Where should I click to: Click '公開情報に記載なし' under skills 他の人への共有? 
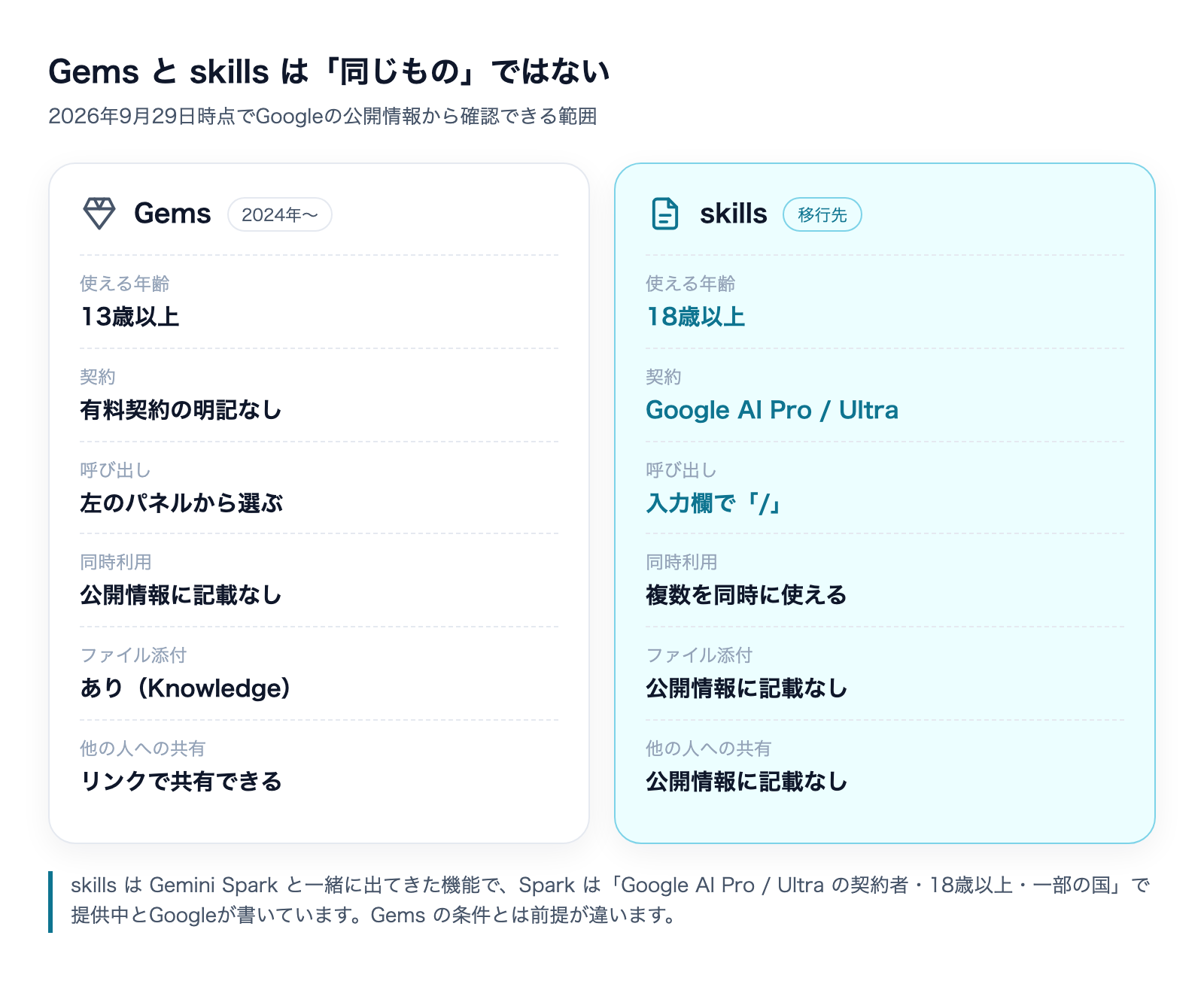[x=747, y=782]
